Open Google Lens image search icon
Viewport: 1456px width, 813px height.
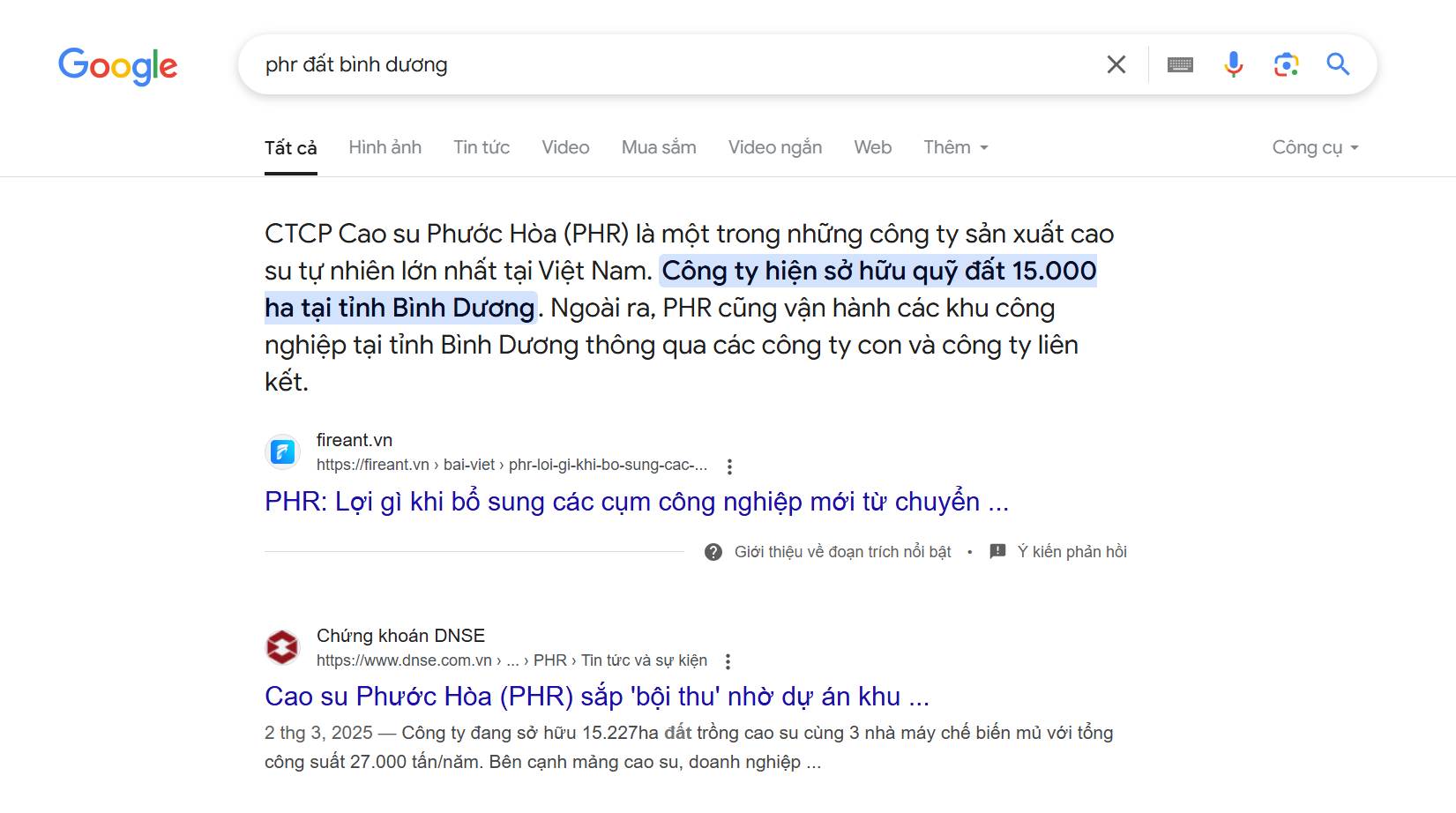[x=1286, y=64]
